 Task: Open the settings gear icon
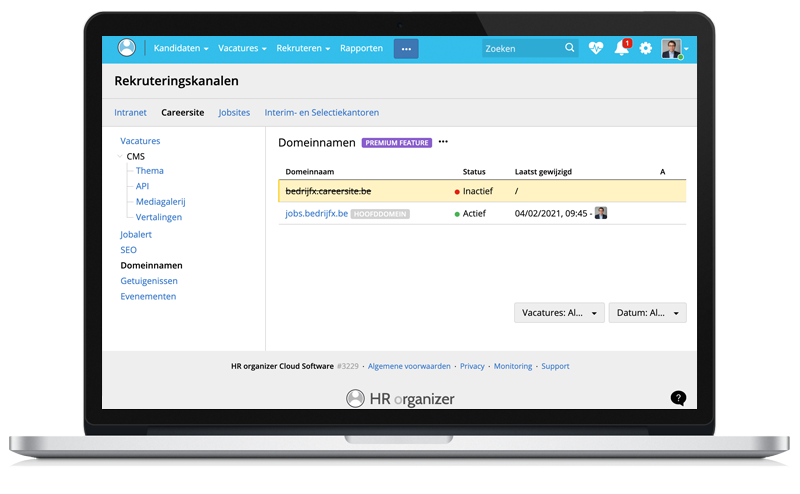point(646,48)
